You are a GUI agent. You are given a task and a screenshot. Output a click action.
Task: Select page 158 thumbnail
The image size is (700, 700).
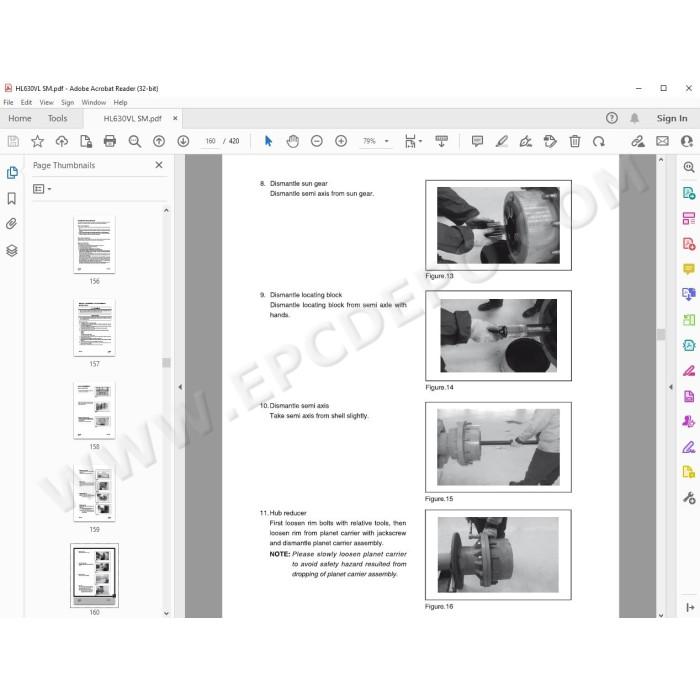tap(94, 411)
